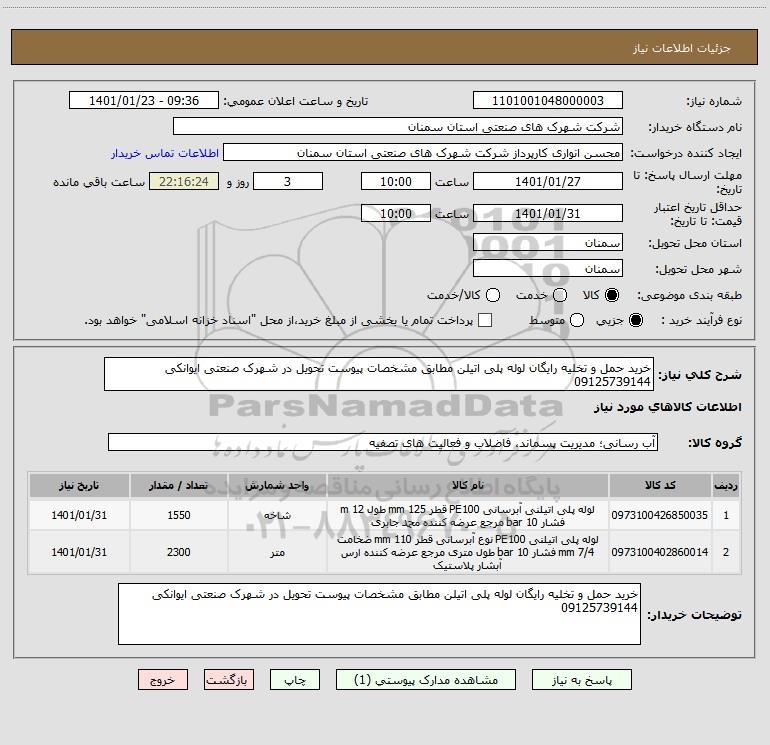Viewport: 770px width, 745px height.
Task: Open اطلاعات تماس خریدار link
Action: click(165, 153)
